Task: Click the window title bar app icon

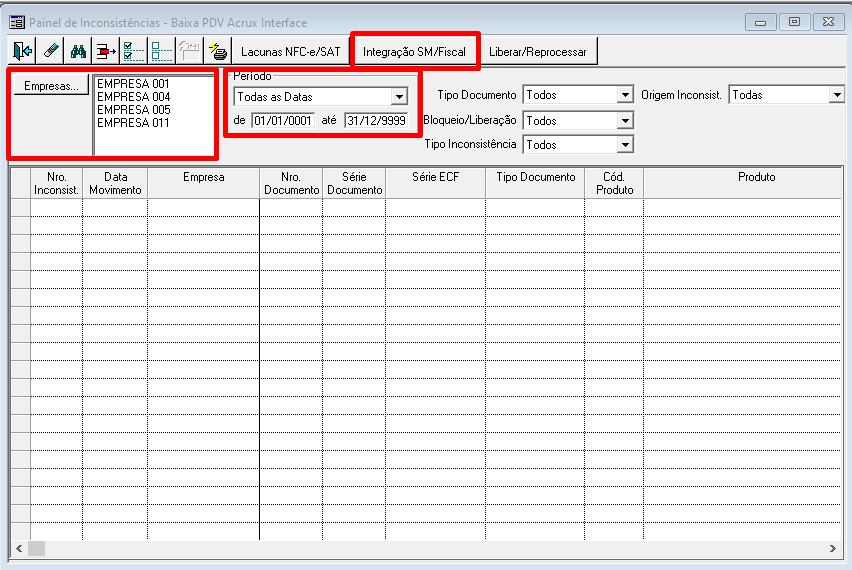Action: pos(17,22)
